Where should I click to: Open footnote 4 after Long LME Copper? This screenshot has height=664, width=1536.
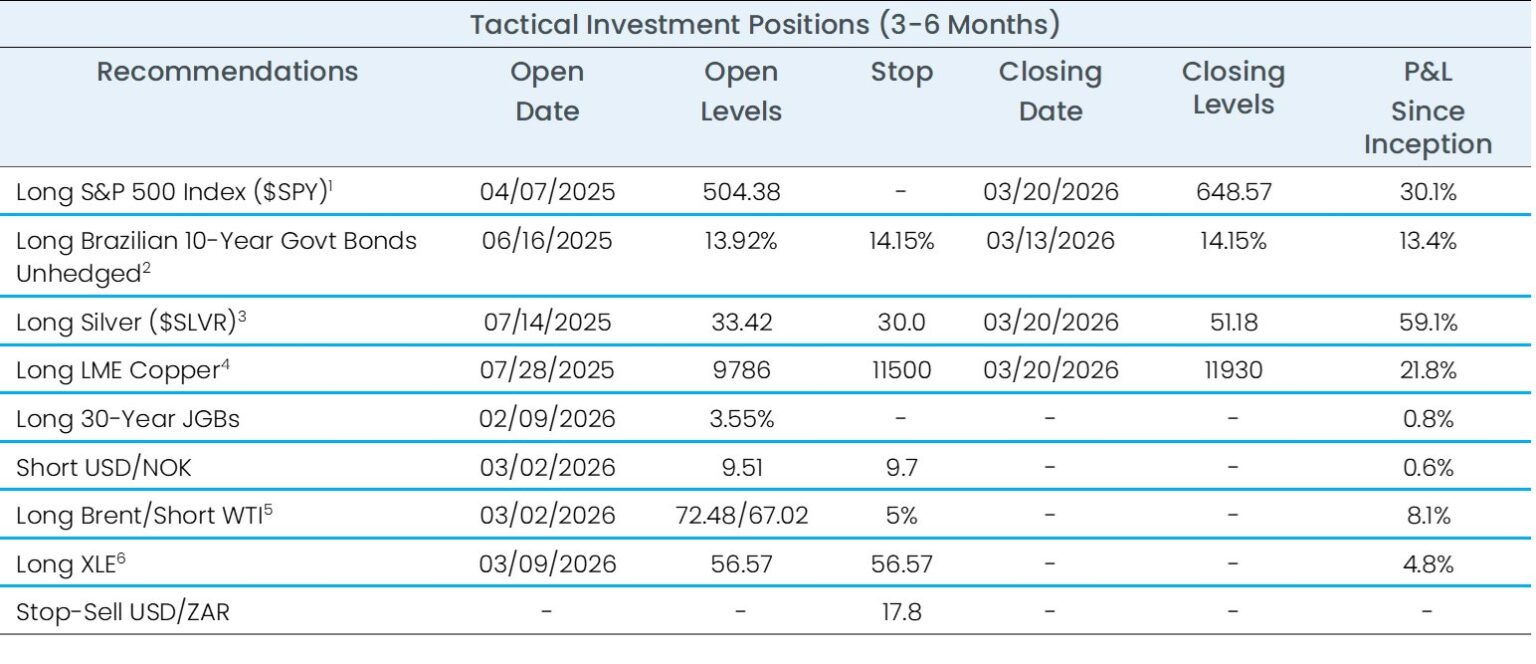point(223,364)
